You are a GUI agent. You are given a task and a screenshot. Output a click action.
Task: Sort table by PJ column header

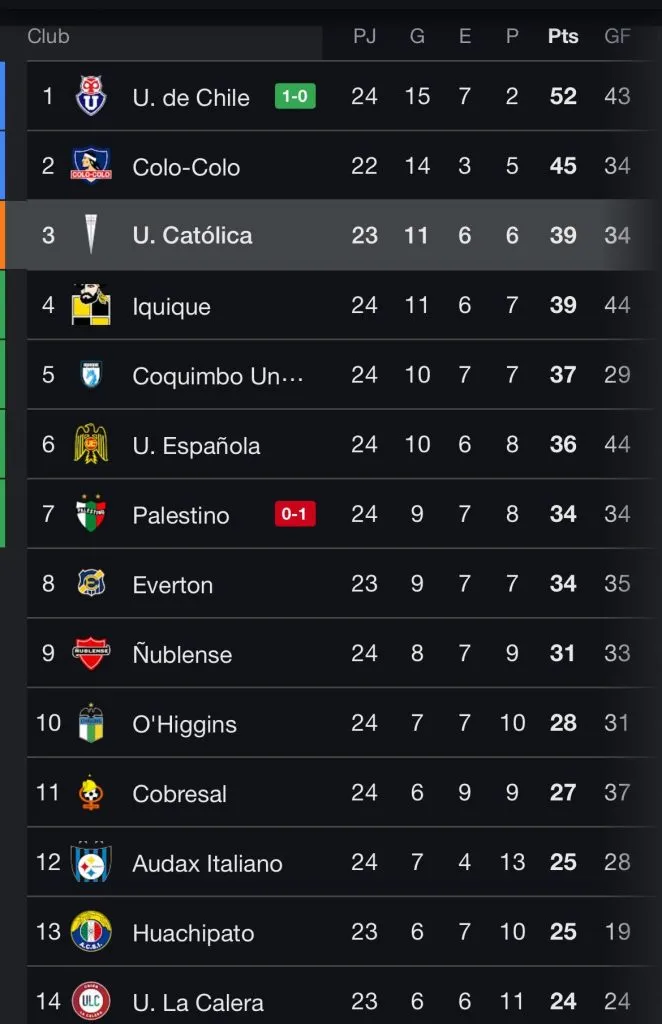coord(364,36)
